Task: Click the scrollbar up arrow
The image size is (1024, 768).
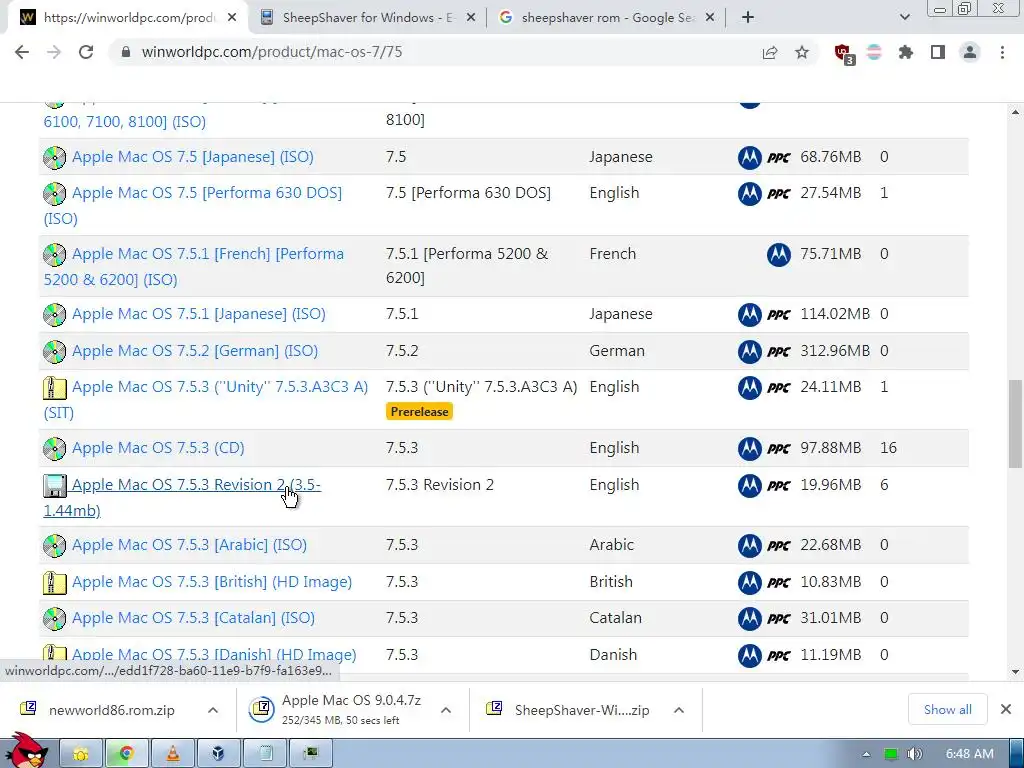Action: [1016, 112]
